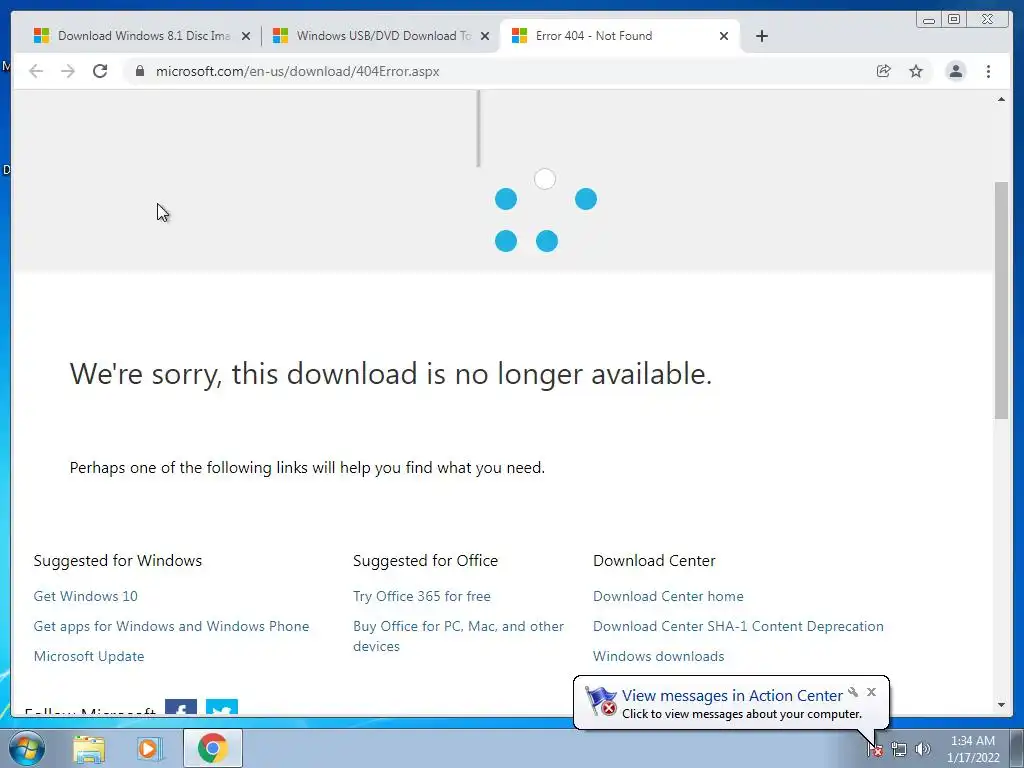Open the volume speaker tray icon
Screen dimensions: 1024x768
(x=923, y=749)
